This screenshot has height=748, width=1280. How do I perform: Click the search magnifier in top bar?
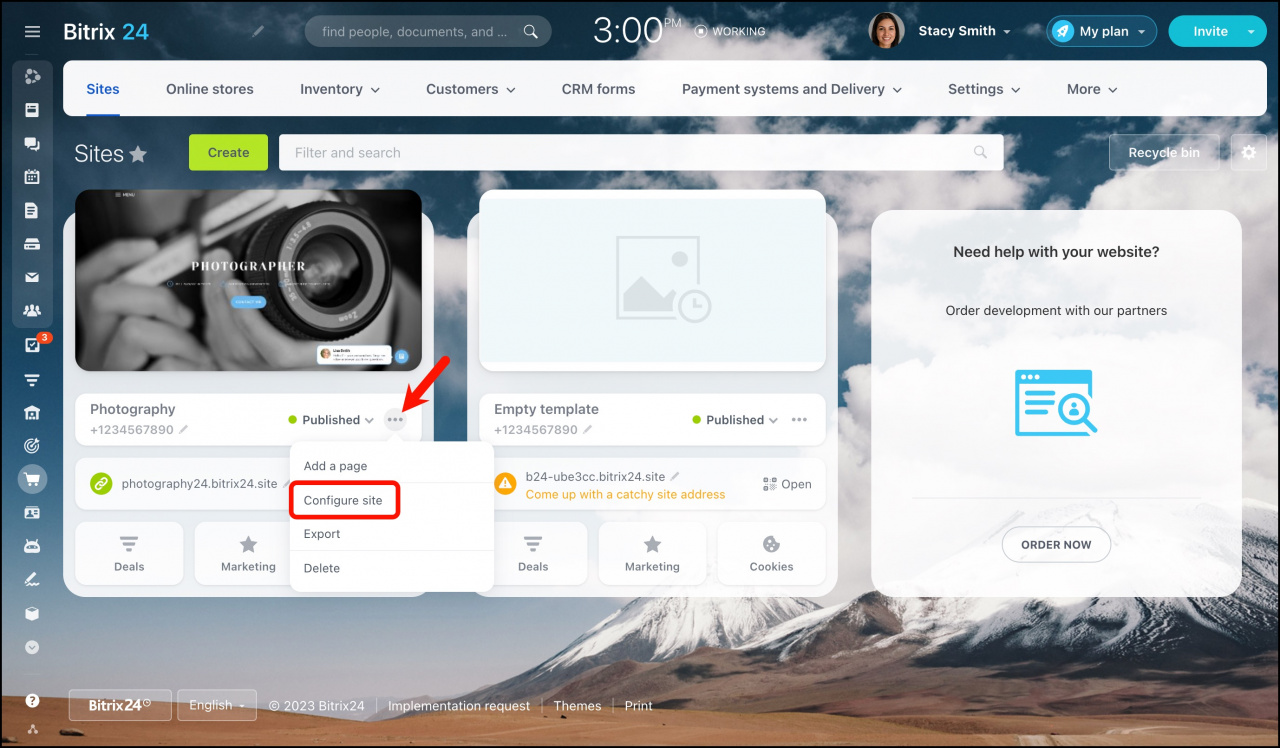coord(530,32)
